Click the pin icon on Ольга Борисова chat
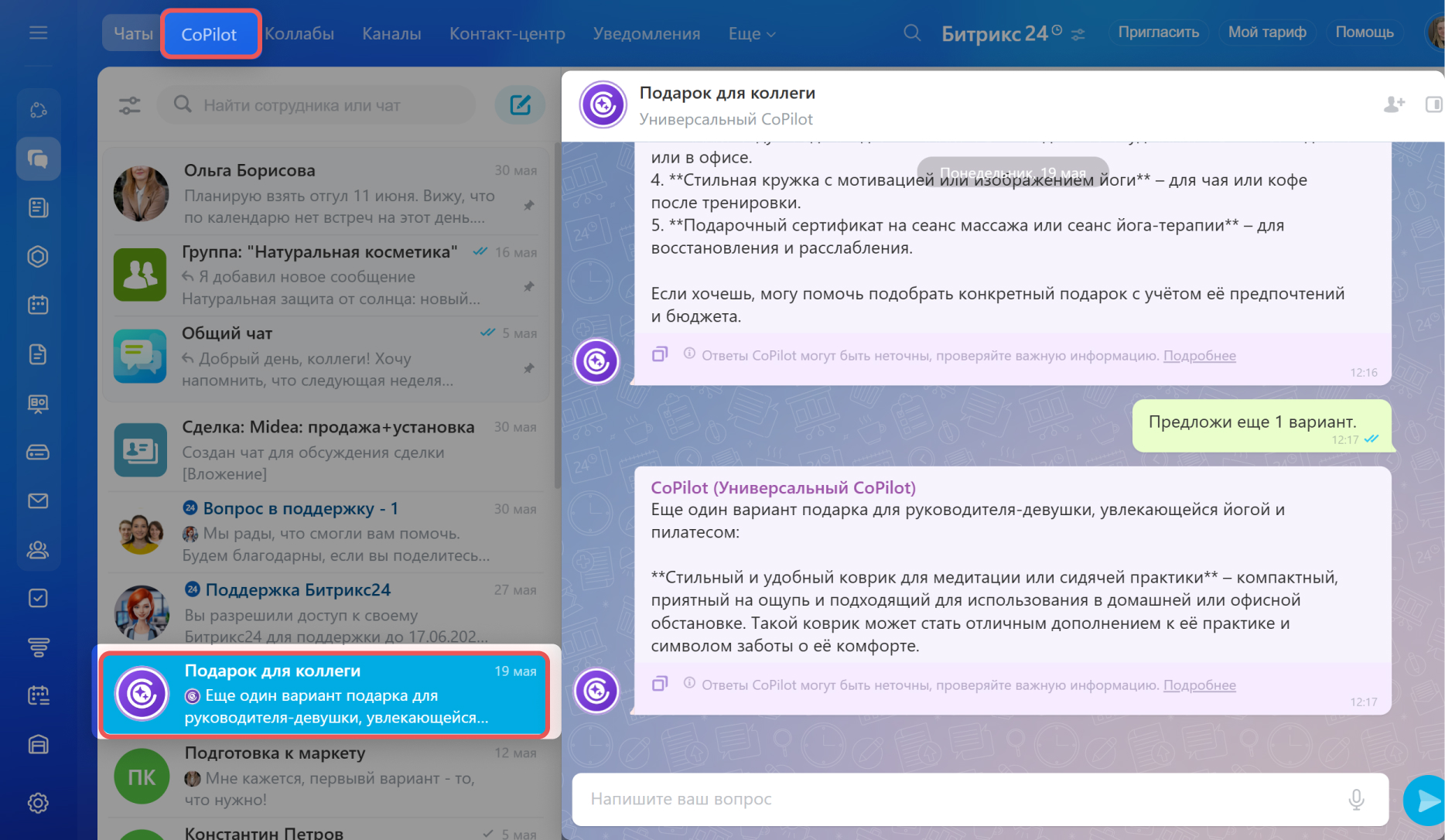Screen dimensions: 1445x840 click(x=529, y=205)
